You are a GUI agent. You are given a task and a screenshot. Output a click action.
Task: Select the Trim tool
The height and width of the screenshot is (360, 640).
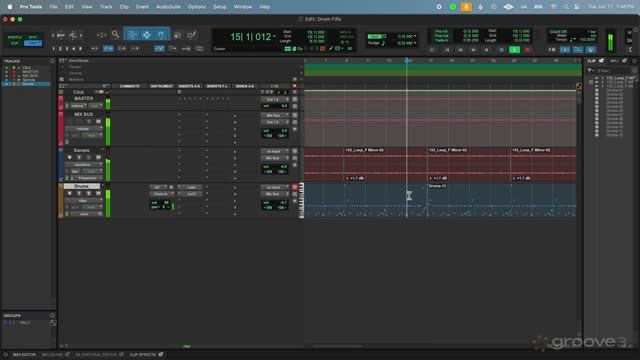pyautogui.click(x=132, y=35)
